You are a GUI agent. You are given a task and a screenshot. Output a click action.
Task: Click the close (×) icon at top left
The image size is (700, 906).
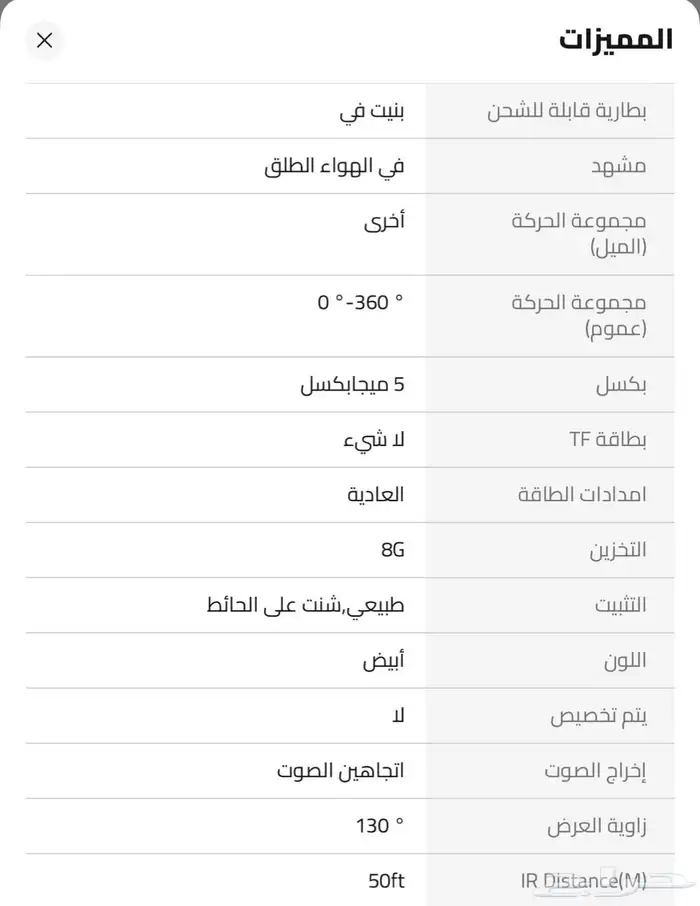(x=44, y=40)
